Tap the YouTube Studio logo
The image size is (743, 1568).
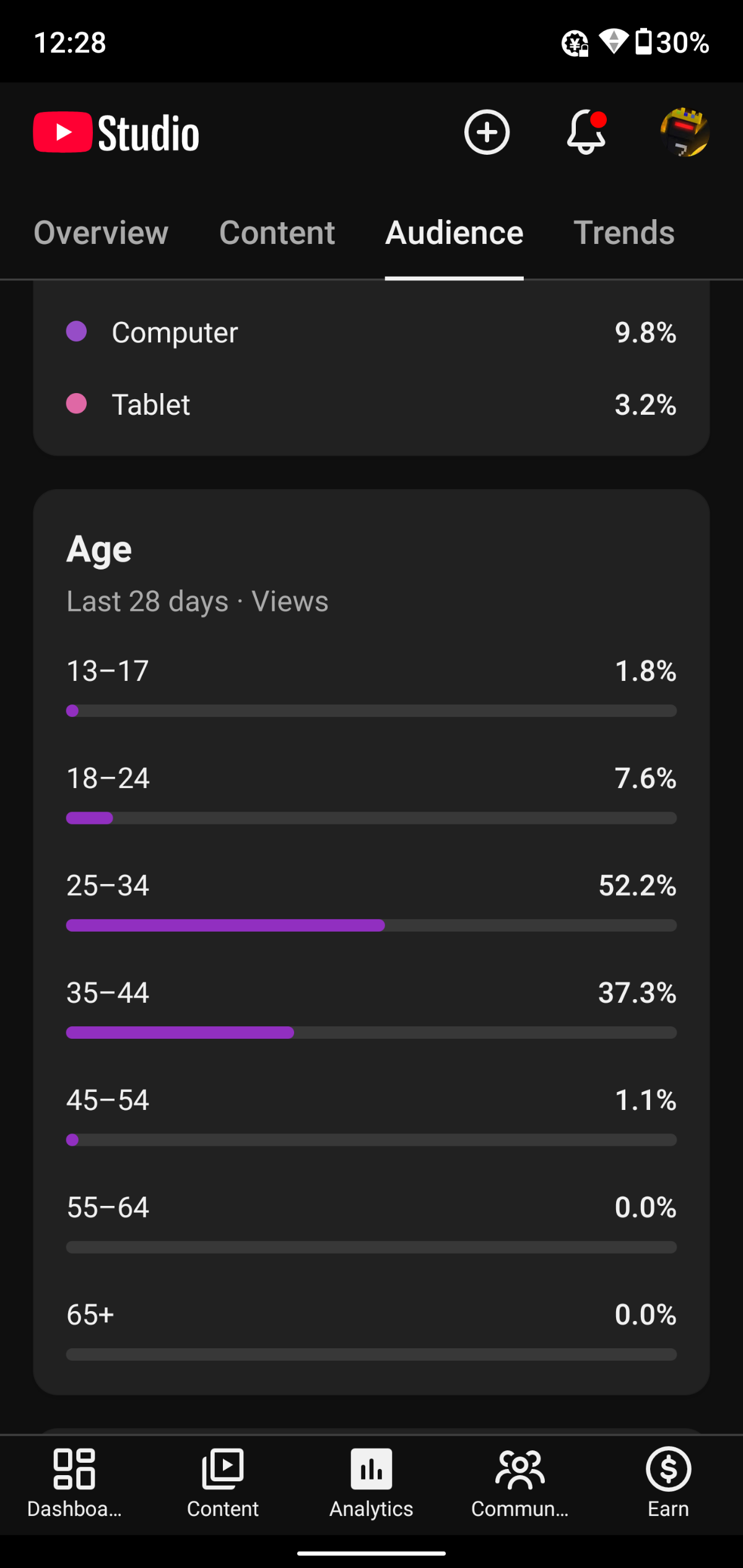(x=116, y=132)
